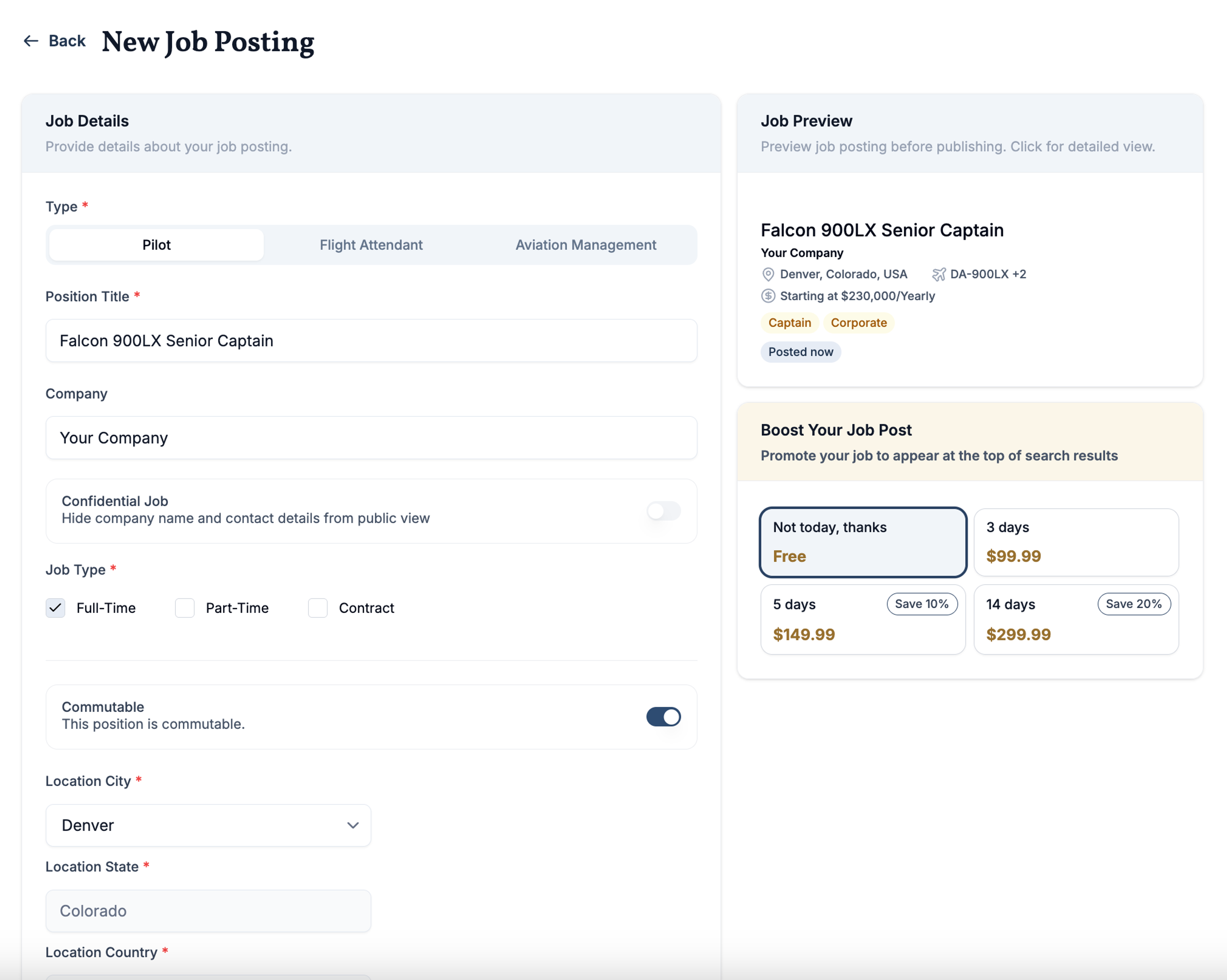Enable the Confidential Job toggle
Screen dimensions: 1227x980
tap(663, 511)
